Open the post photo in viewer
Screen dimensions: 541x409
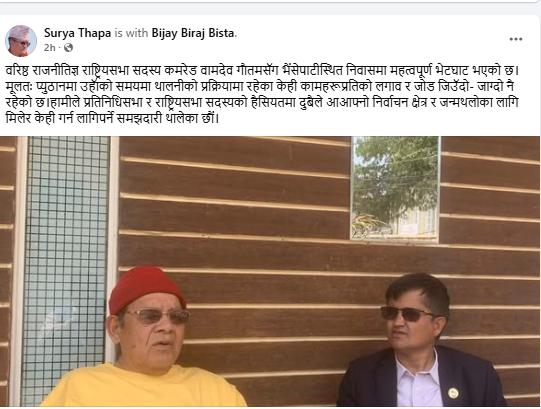point(270,271)
